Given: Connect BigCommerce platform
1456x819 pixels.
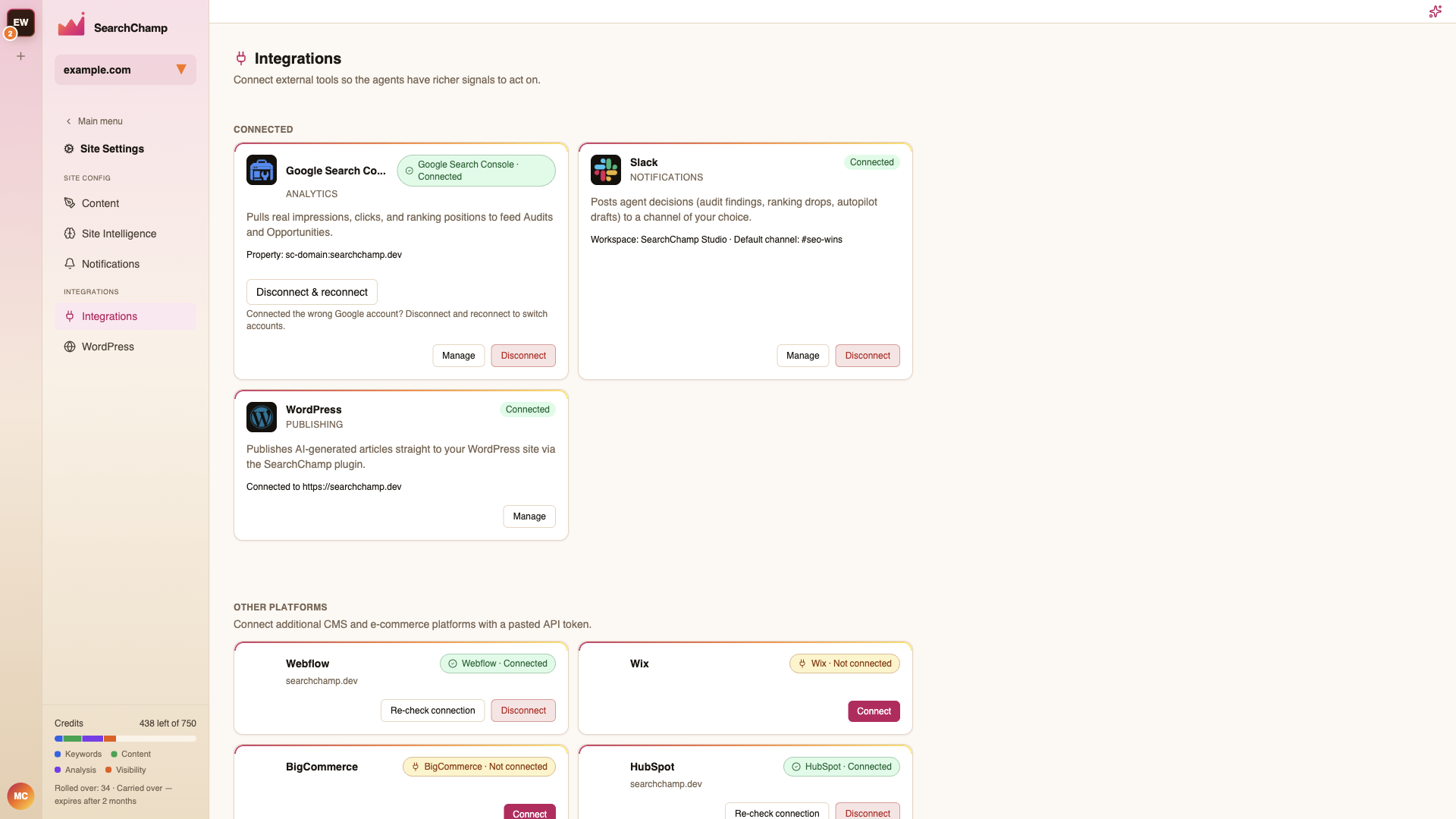Looking at the screenshot, I should pos(529,812).
